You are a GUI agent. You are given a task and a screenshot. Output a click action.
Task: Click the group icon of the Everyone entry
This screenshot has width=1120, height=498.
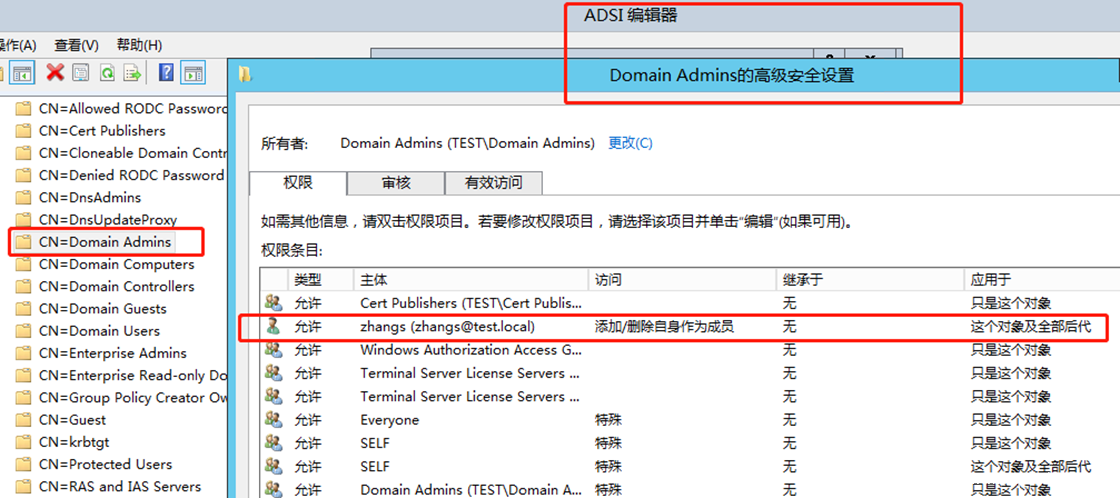point(273,419)
